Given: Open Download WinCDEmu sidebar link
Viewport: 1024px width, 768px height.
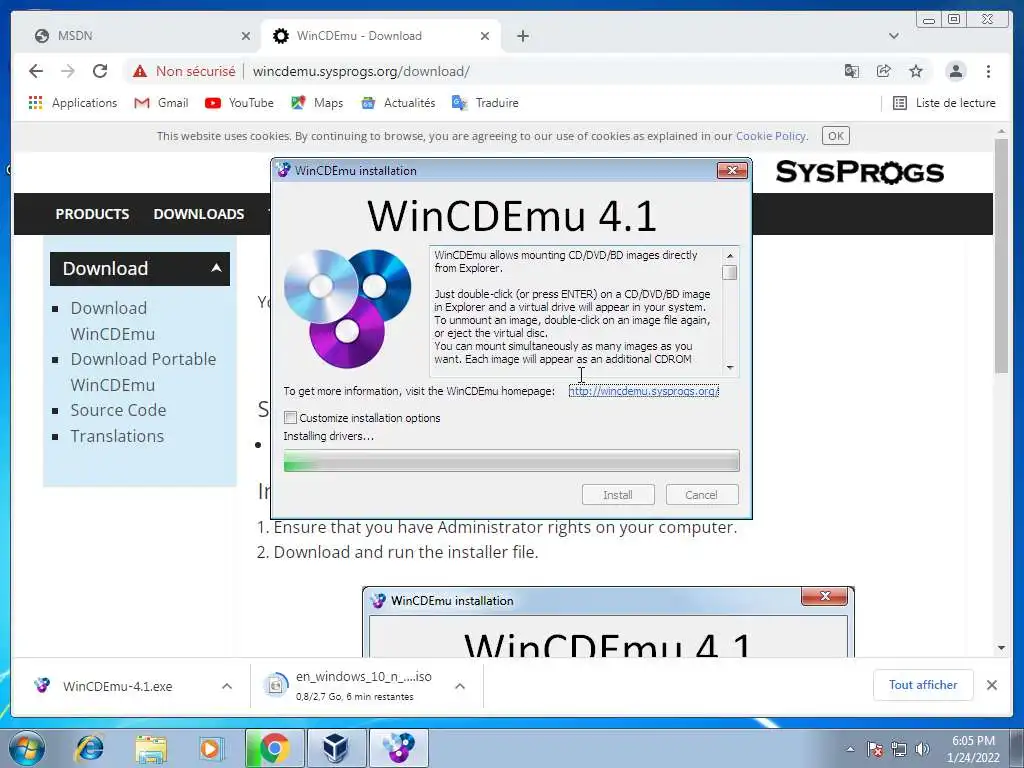Looking at the screenshot, I should pyautogui.click(x=112, y=321).
